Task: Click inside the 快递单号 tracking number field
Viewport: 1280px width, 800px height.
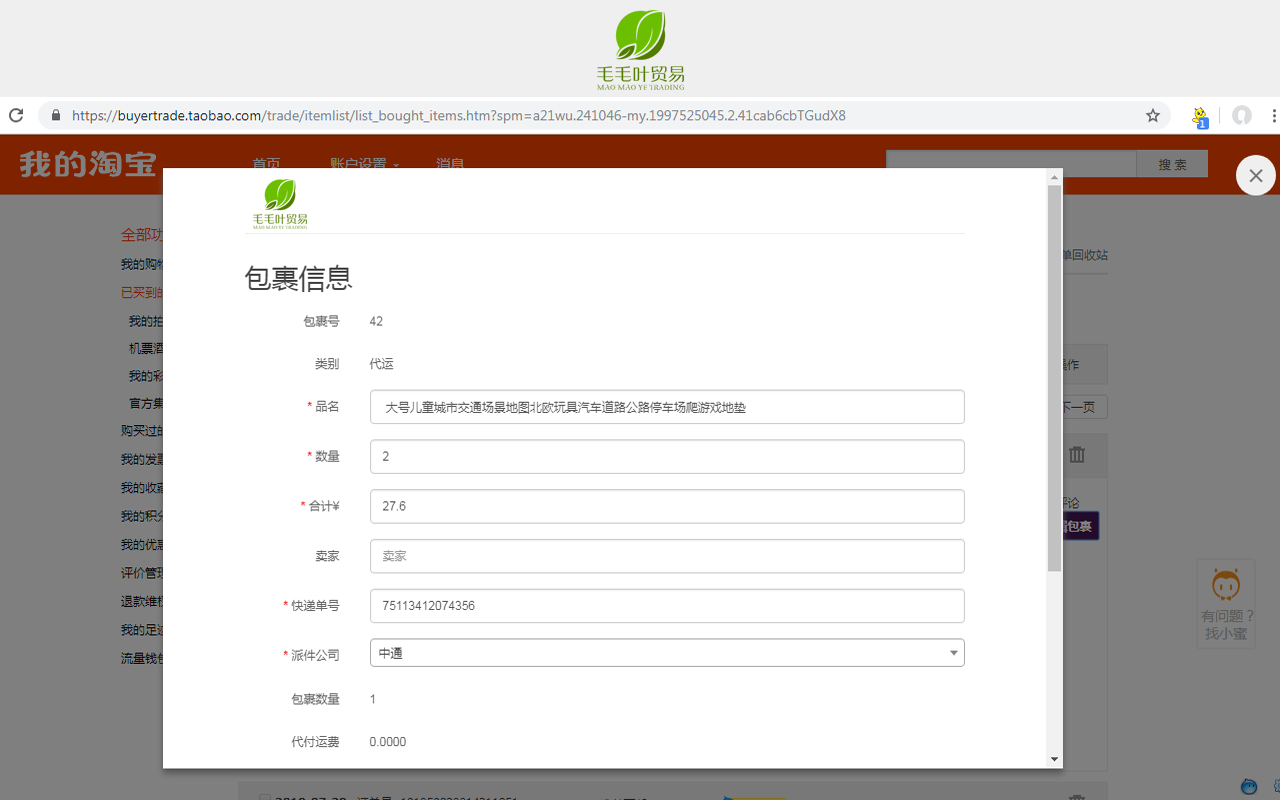Action: click(667, 606)
